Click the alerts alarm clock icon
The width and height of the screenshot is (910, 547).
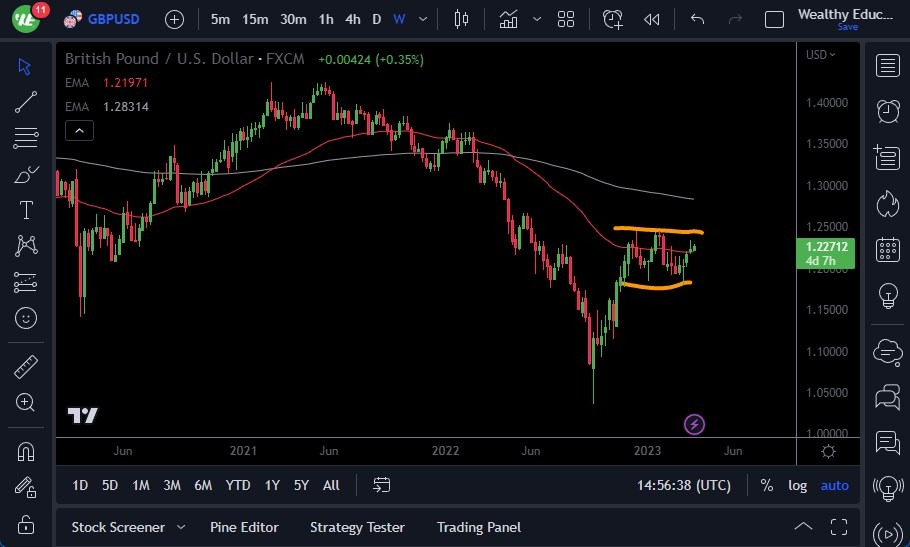coord(887,110)
